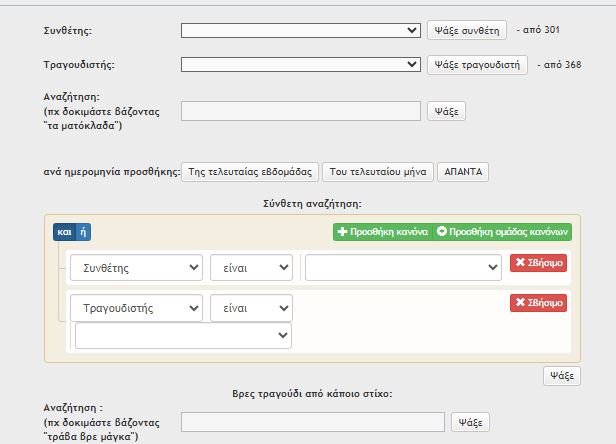This screenshot has height=444, width=616.
Task: Select Της τελευταίας εβδομάδας filter
Action: 250,172
